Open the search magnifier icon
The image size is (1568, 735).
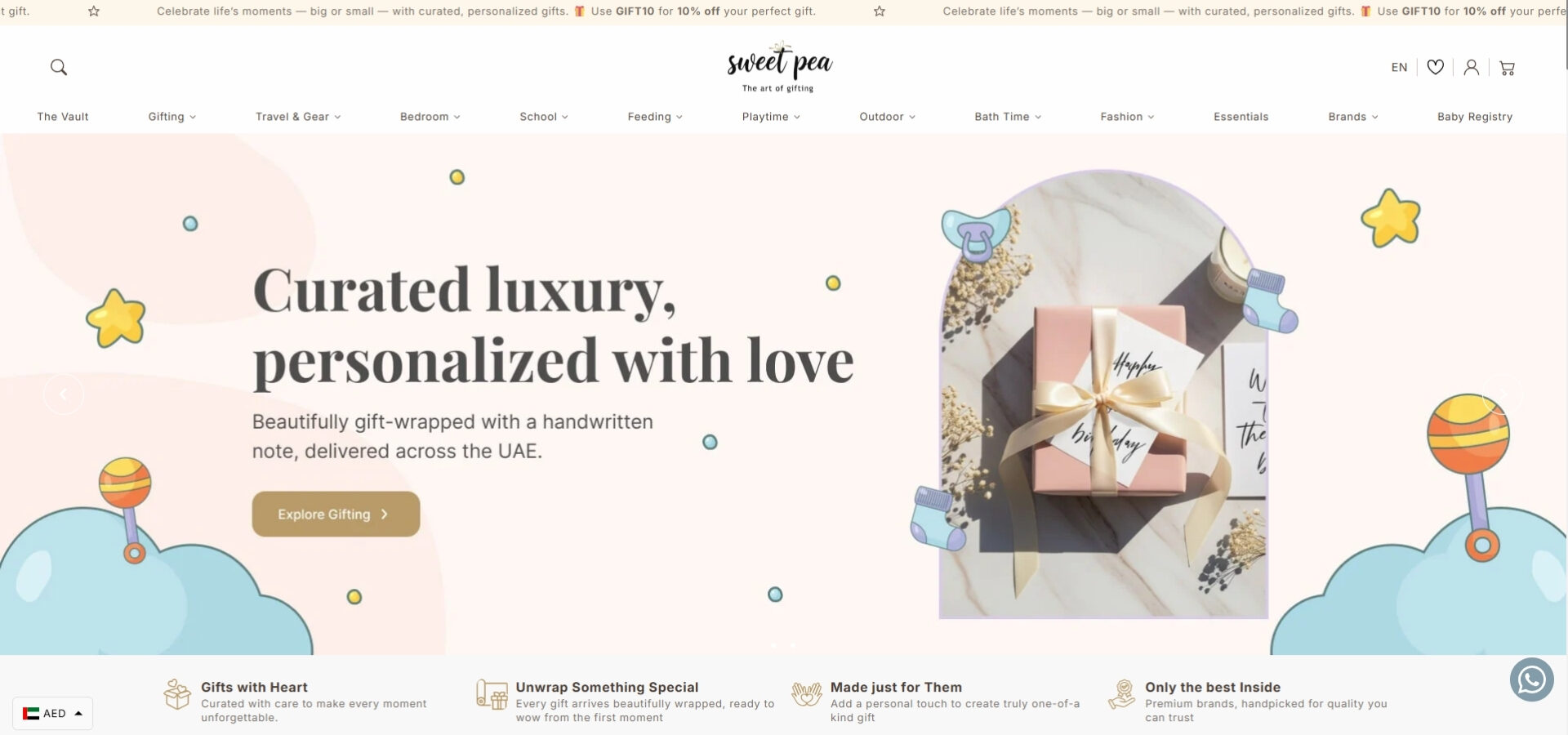[x=59, y=67]
